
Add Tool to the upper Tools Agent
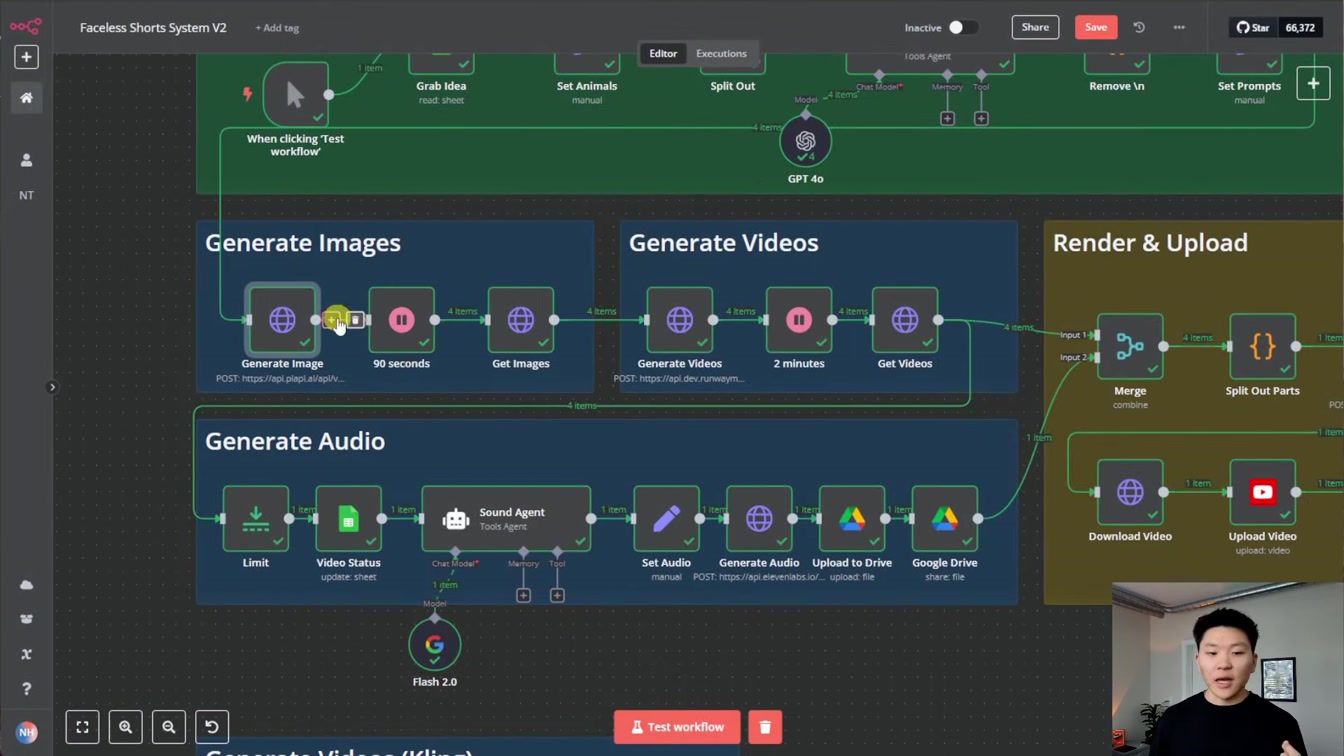pyautogui.click(x=981, y=118)
